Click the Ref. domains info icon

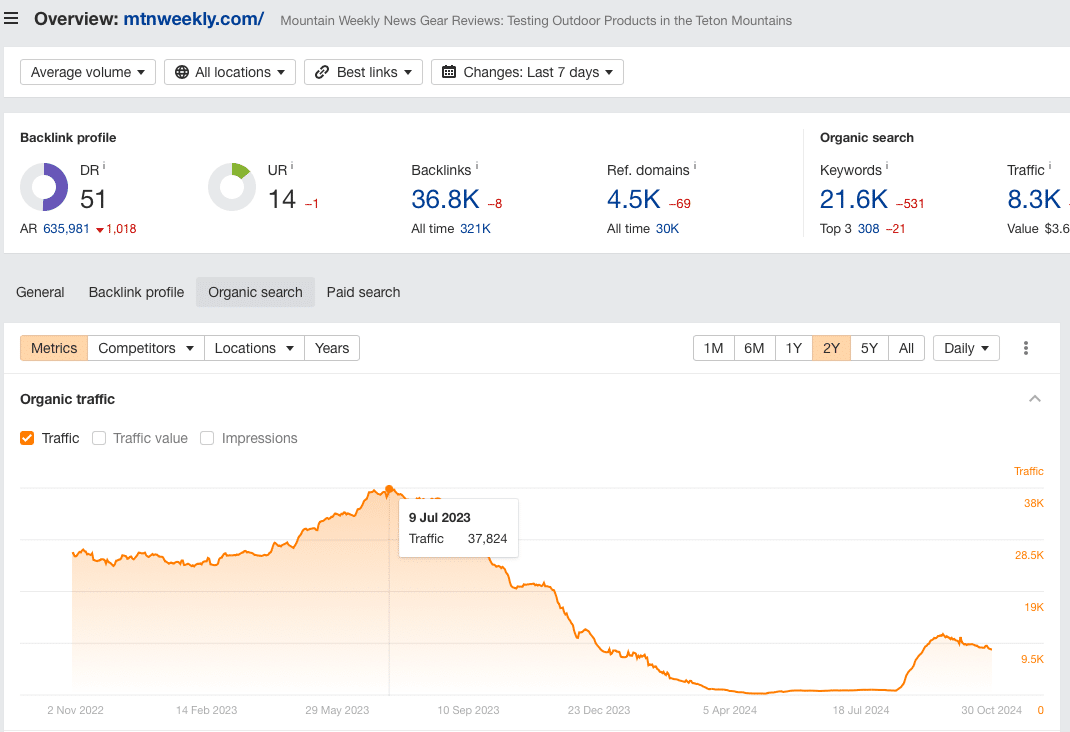[x=695, y=166]
